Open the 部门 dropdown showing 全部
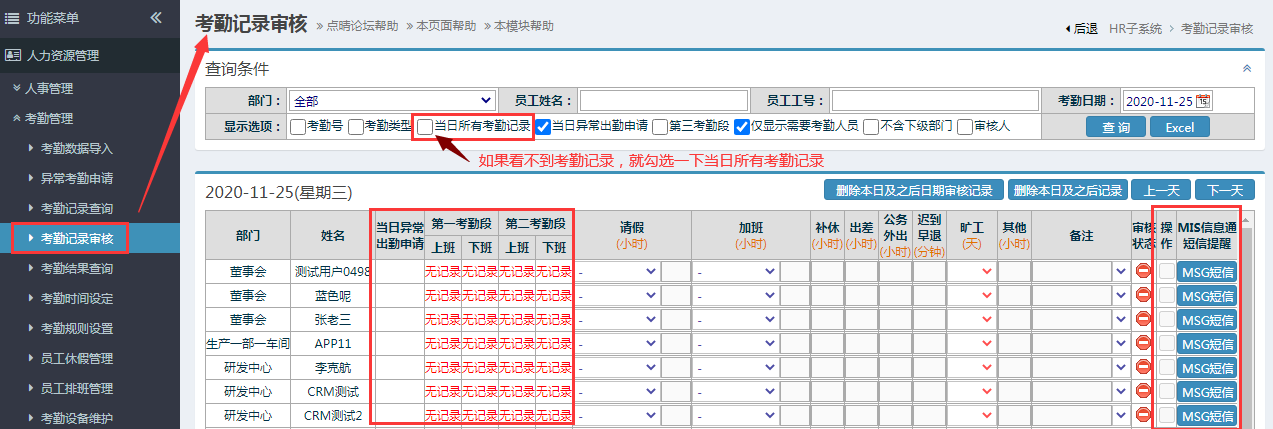This screenshot has width=1273, height=429. click(x=391, y=101)
